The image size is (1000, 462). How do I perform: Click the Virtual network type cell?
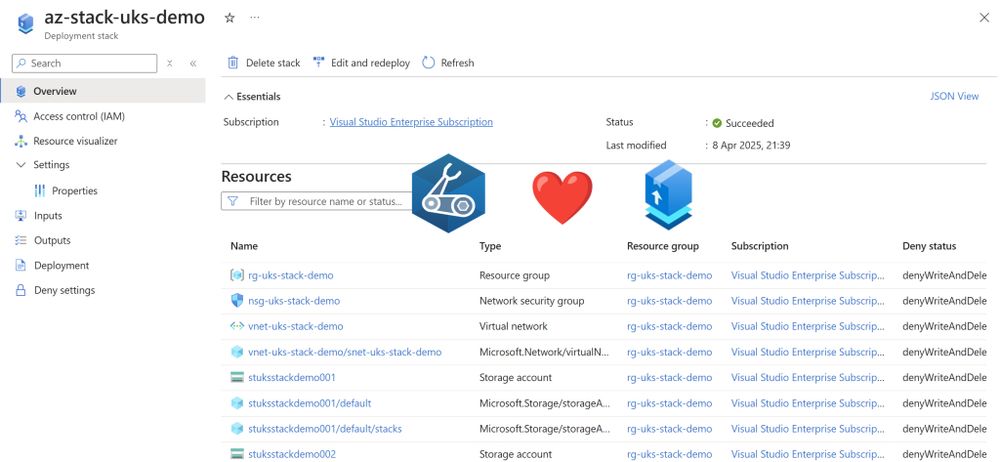click(513, 327)
